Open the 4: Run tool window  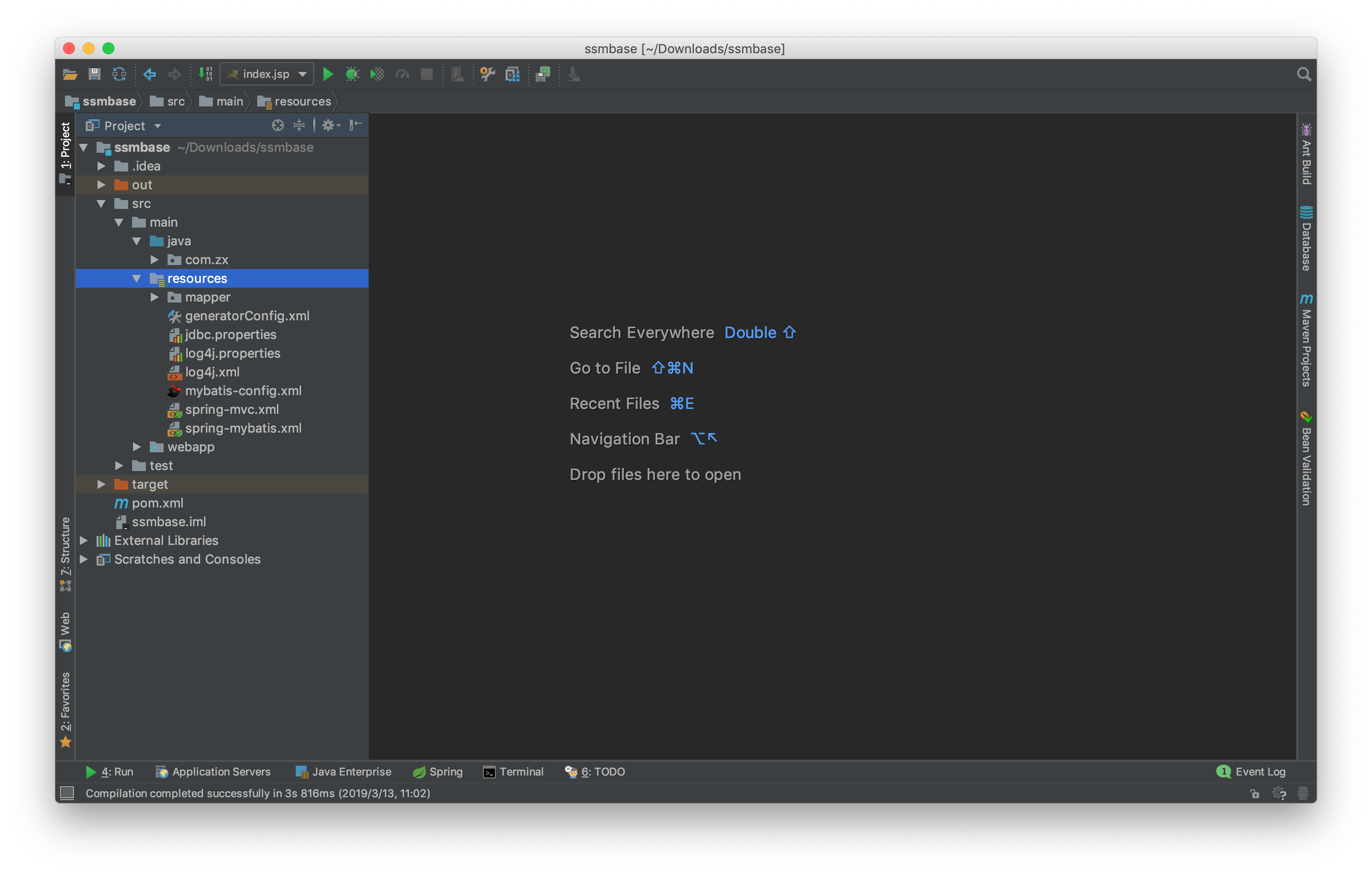point(109,772)
